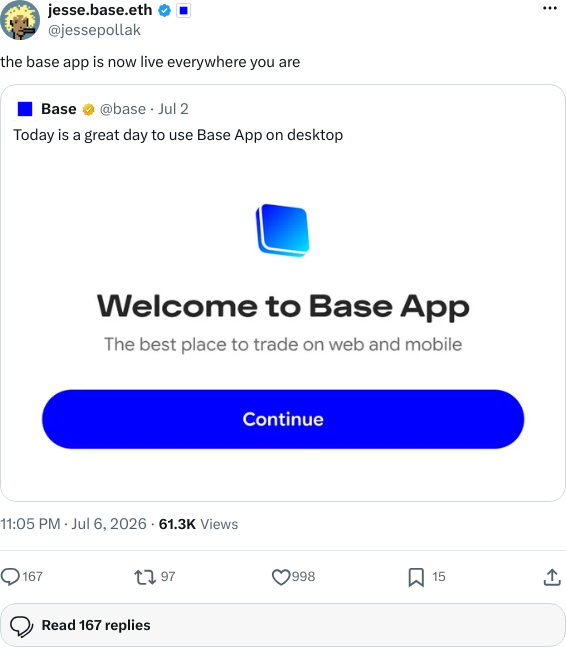Click the Base App logo image
This screenshot has height=655, width=566.
(283, 230)
